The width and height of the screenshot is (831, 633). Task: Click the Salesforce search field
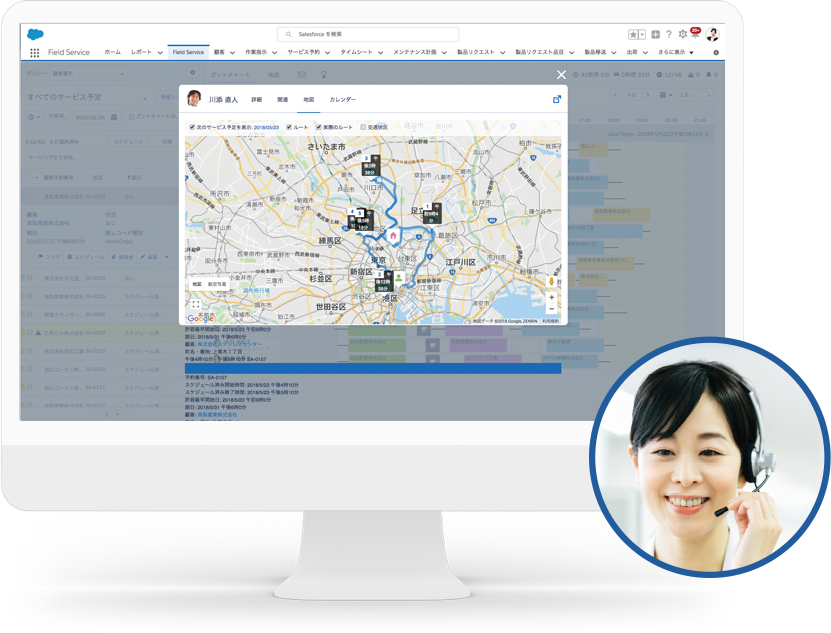pos(368,34)
